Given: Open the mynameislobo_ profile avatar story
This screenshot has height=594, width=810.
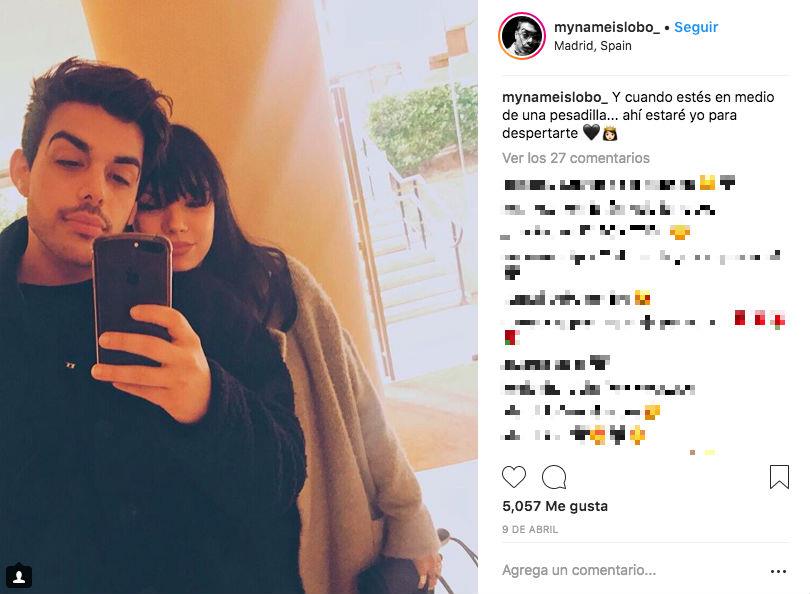Looking at the screenshot, I should (522, 36).
